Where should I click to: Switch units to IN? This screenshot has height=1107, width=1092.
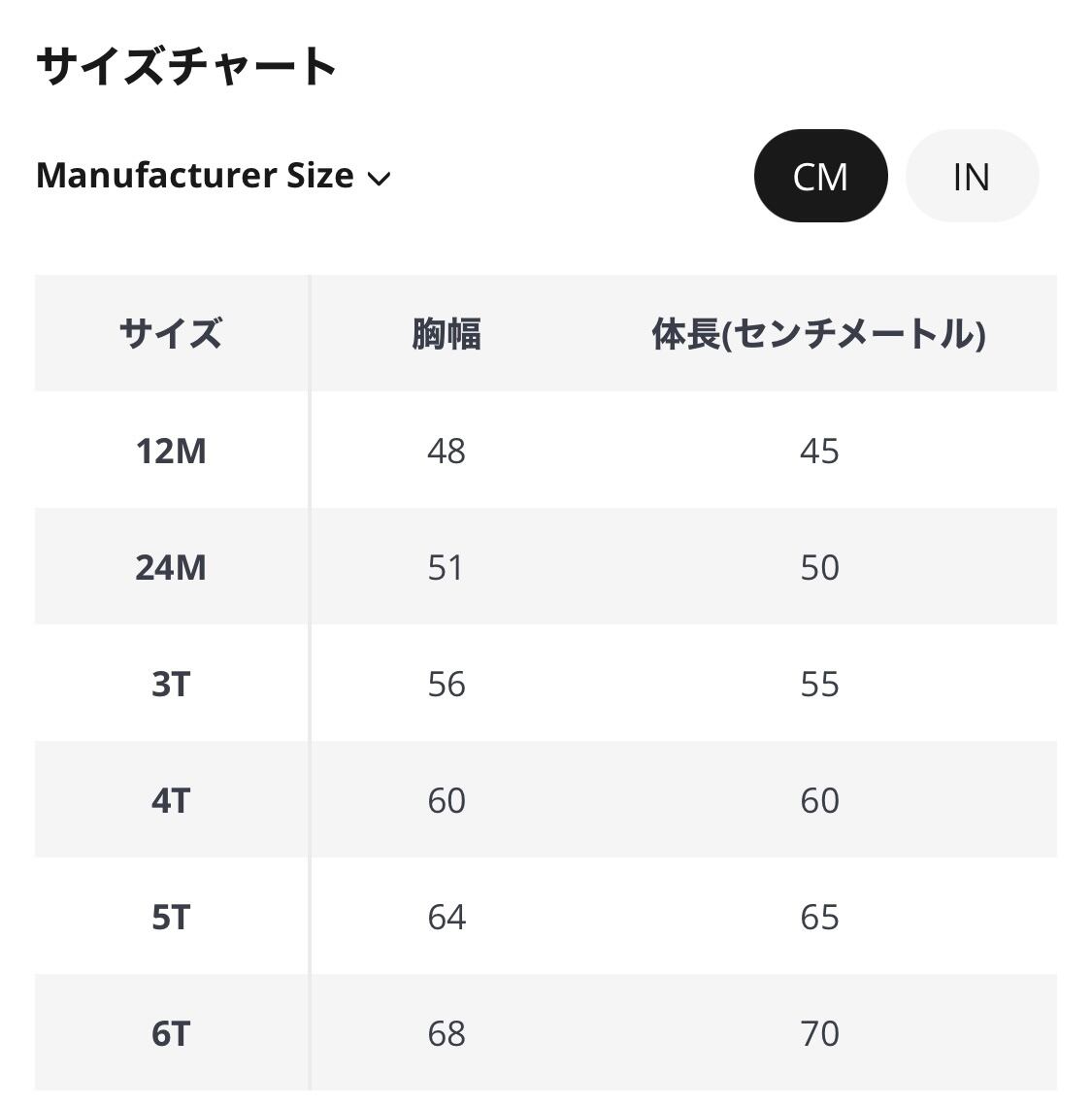(972, 176)
